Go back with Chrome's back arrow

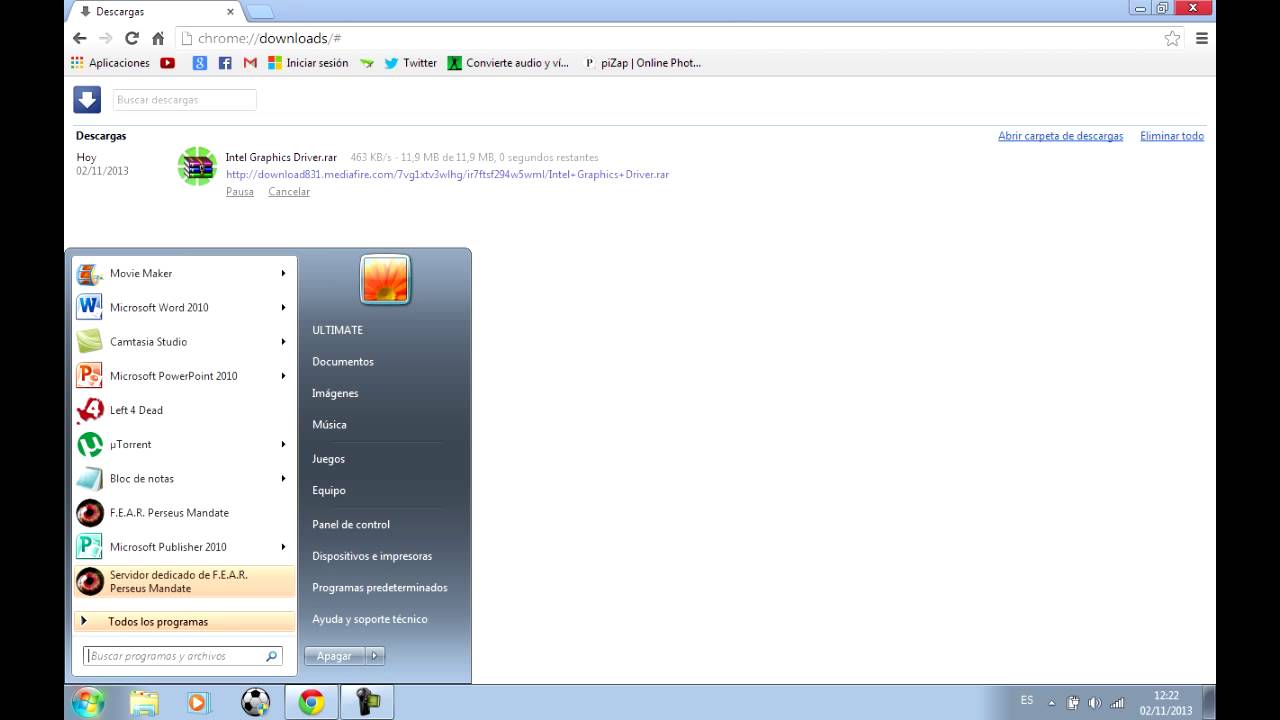pos(80,38)
